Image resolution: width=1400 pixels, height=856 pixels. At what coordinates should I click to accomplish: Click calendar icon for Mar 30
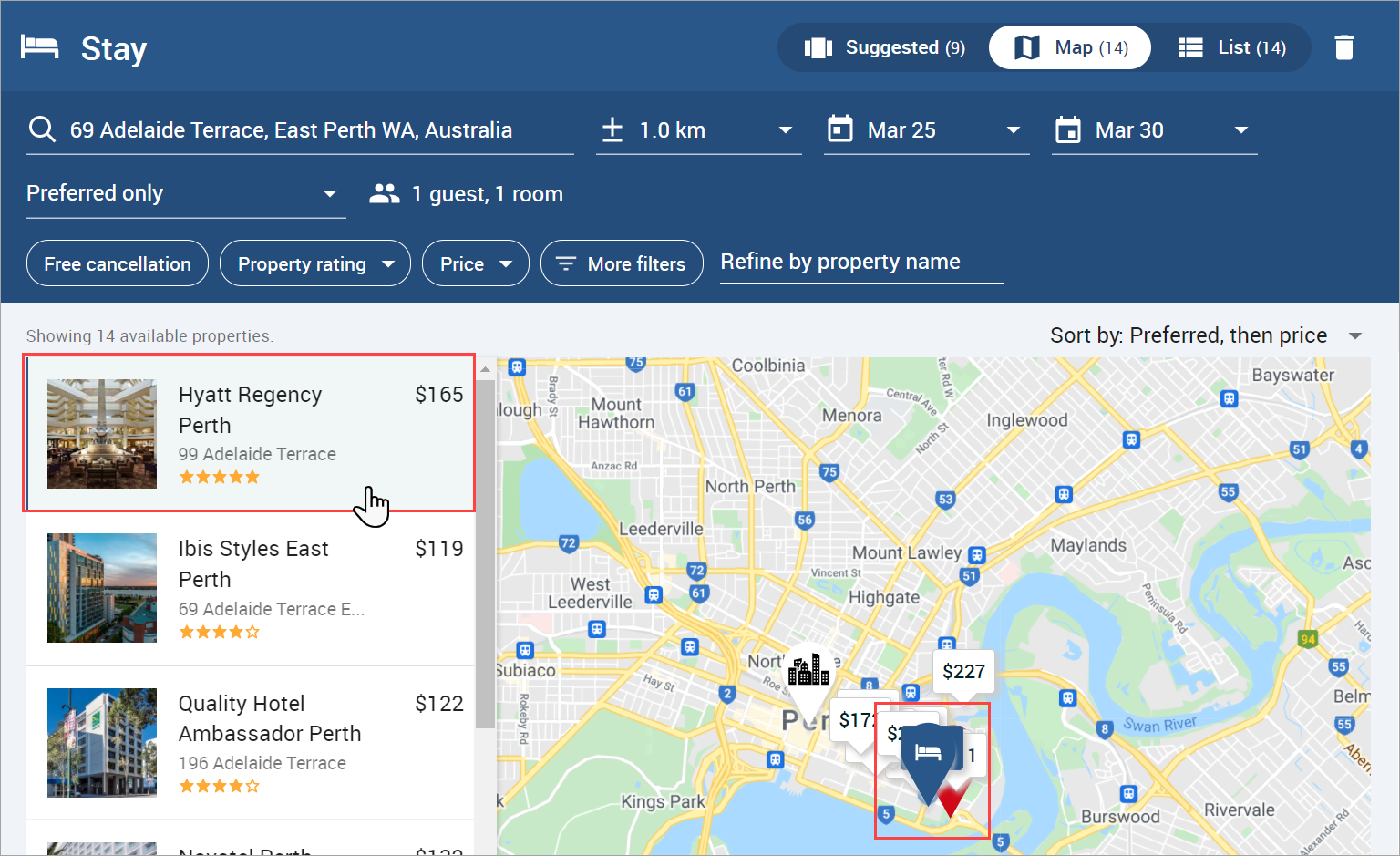(1068, 129)
